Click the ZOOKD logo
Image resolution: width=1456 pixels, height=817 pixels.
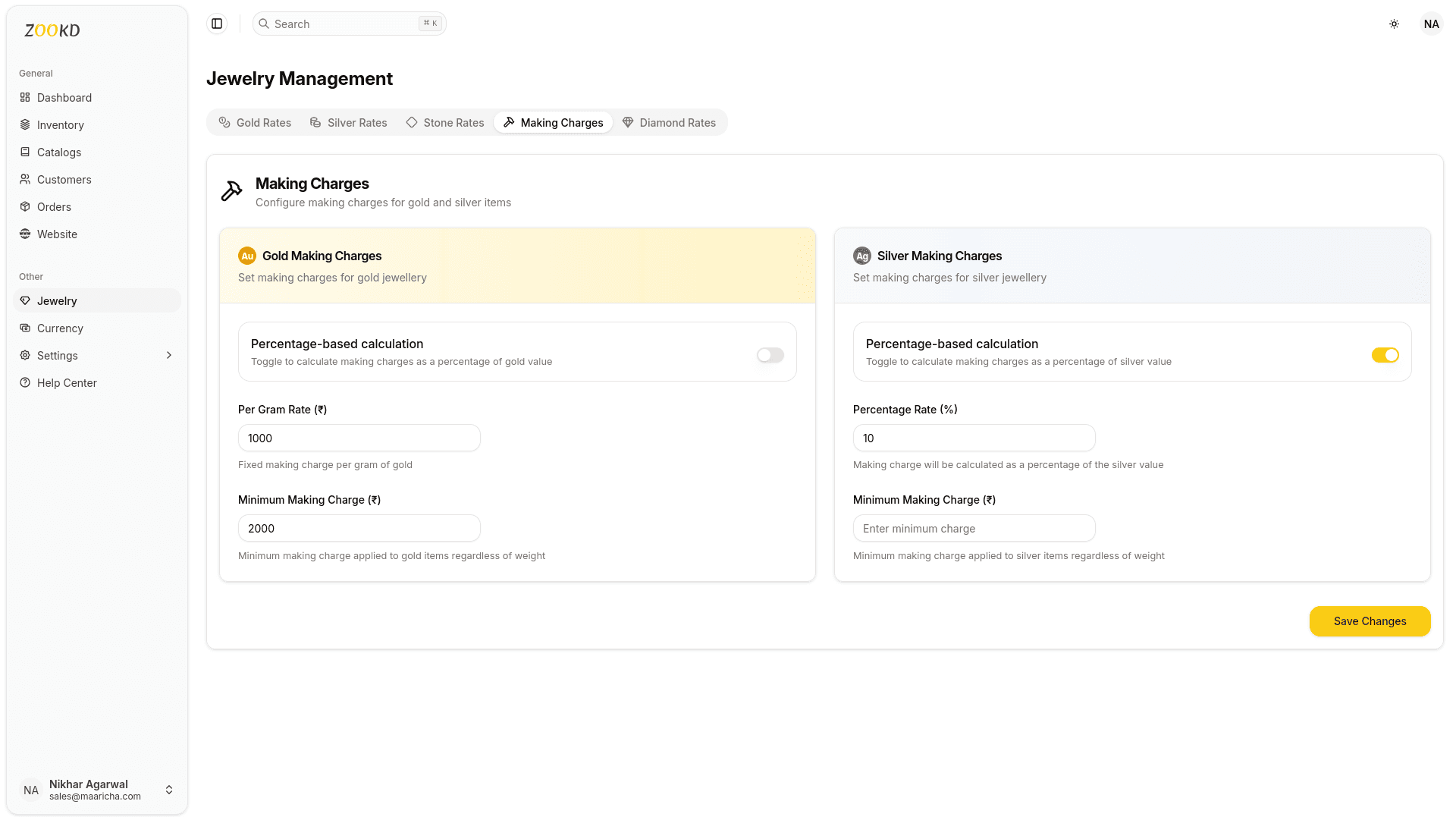click(52, 30)
